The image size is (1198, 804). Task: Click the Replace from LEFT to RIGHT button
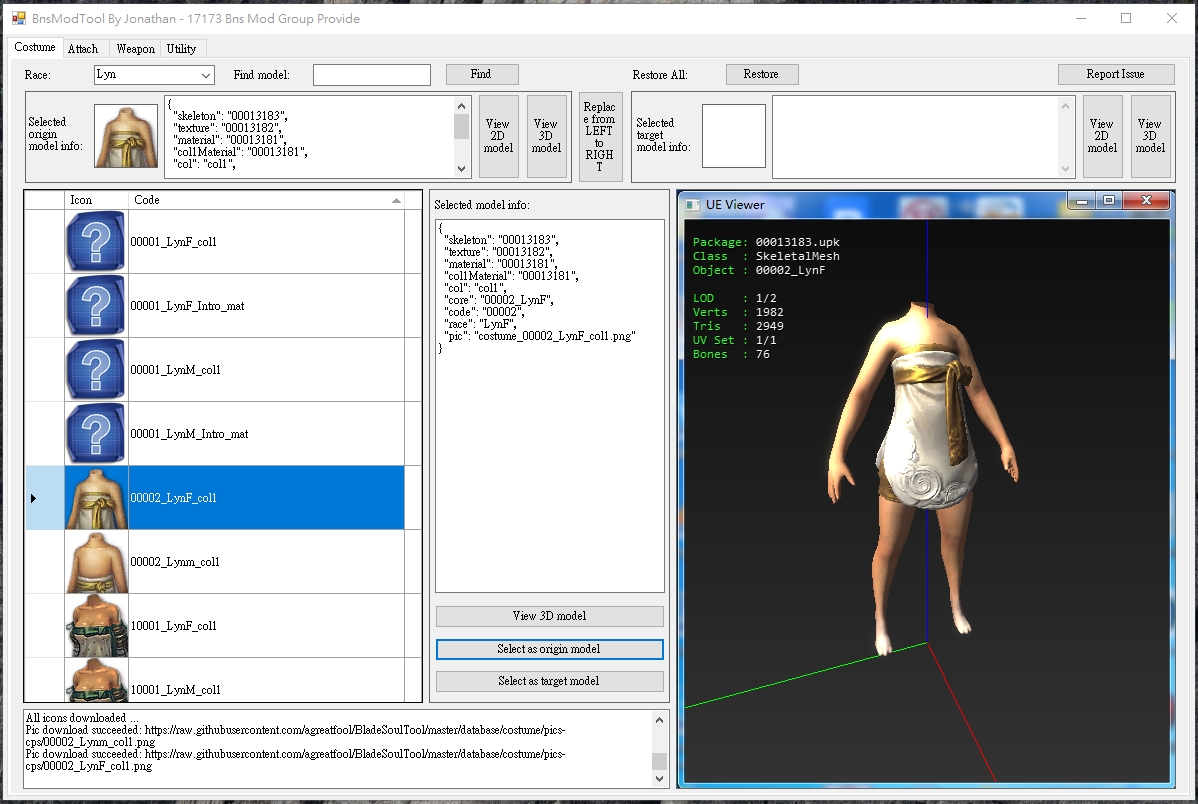coord(599,137)
